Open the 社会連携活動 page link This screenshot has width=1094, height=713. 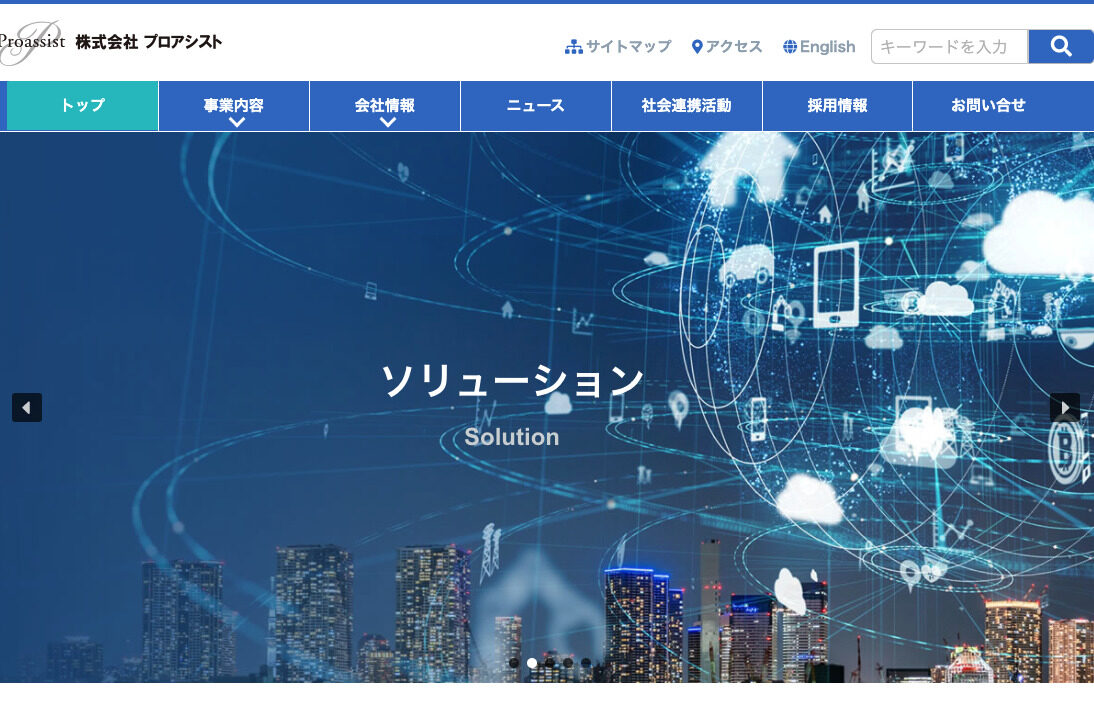point(687,105)
